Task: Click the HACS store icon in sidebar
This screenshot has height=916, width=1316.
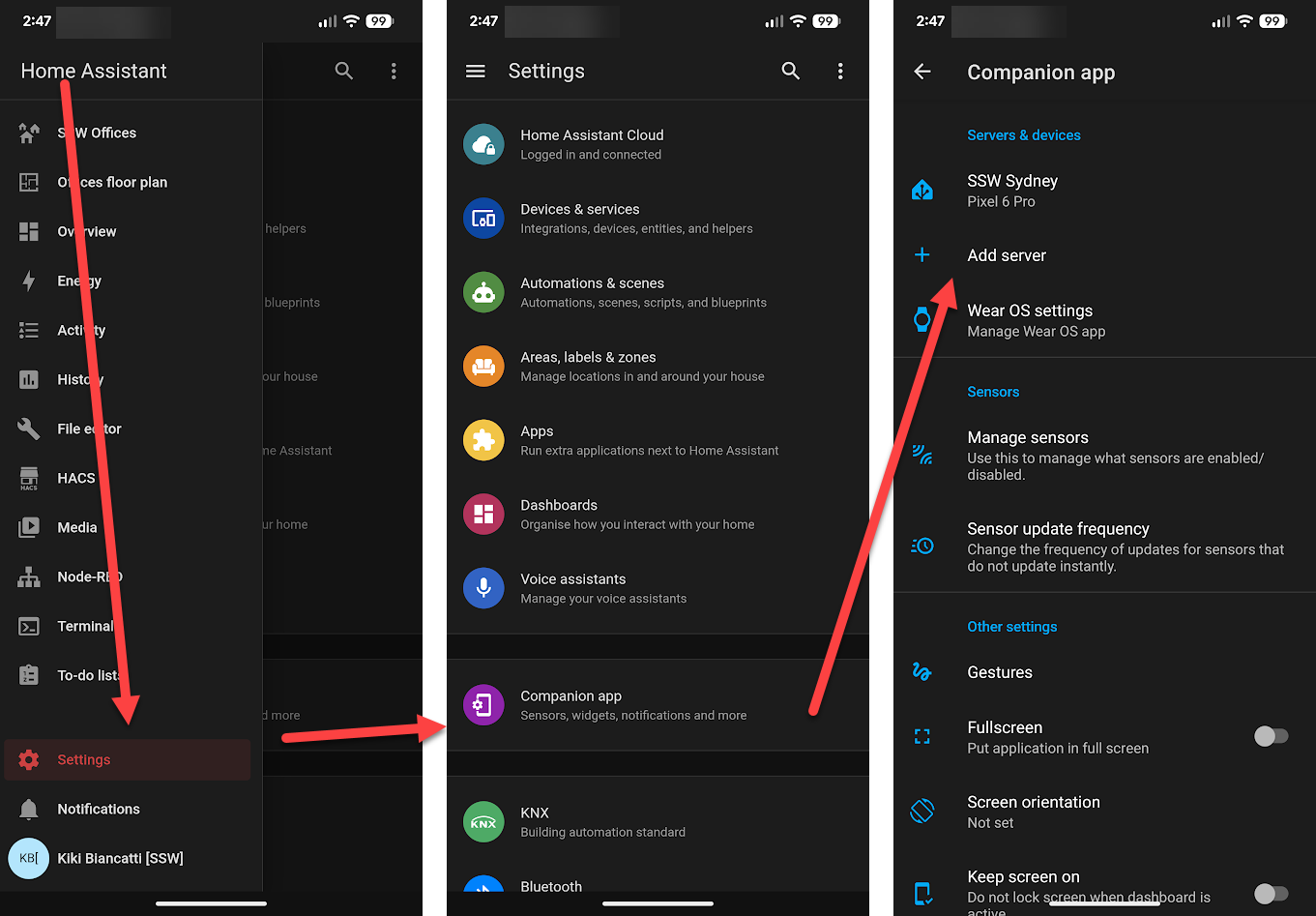Action: (29, 478)
